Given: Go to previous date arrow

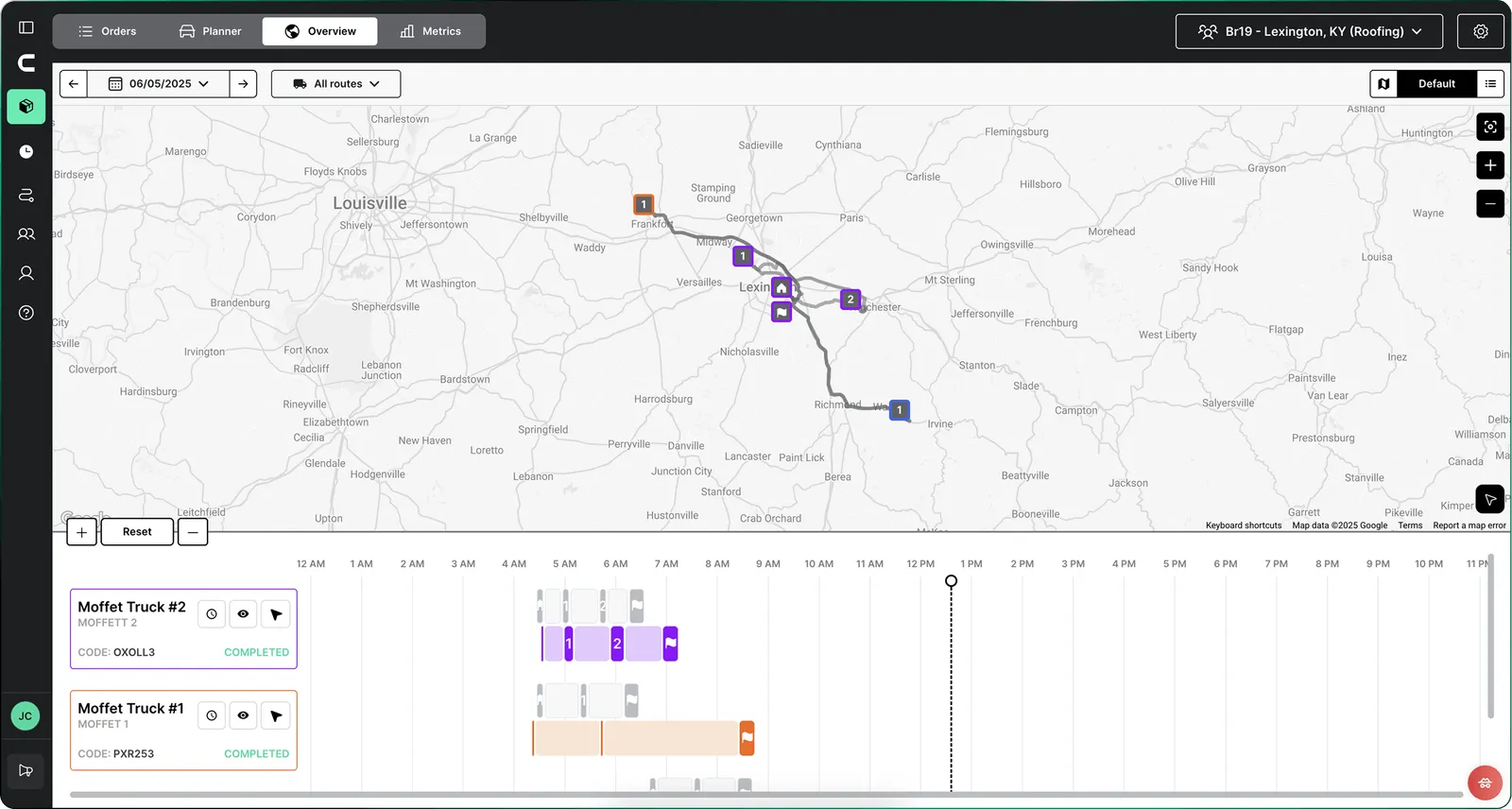Looking at the screenshot, I should point(74,84).
